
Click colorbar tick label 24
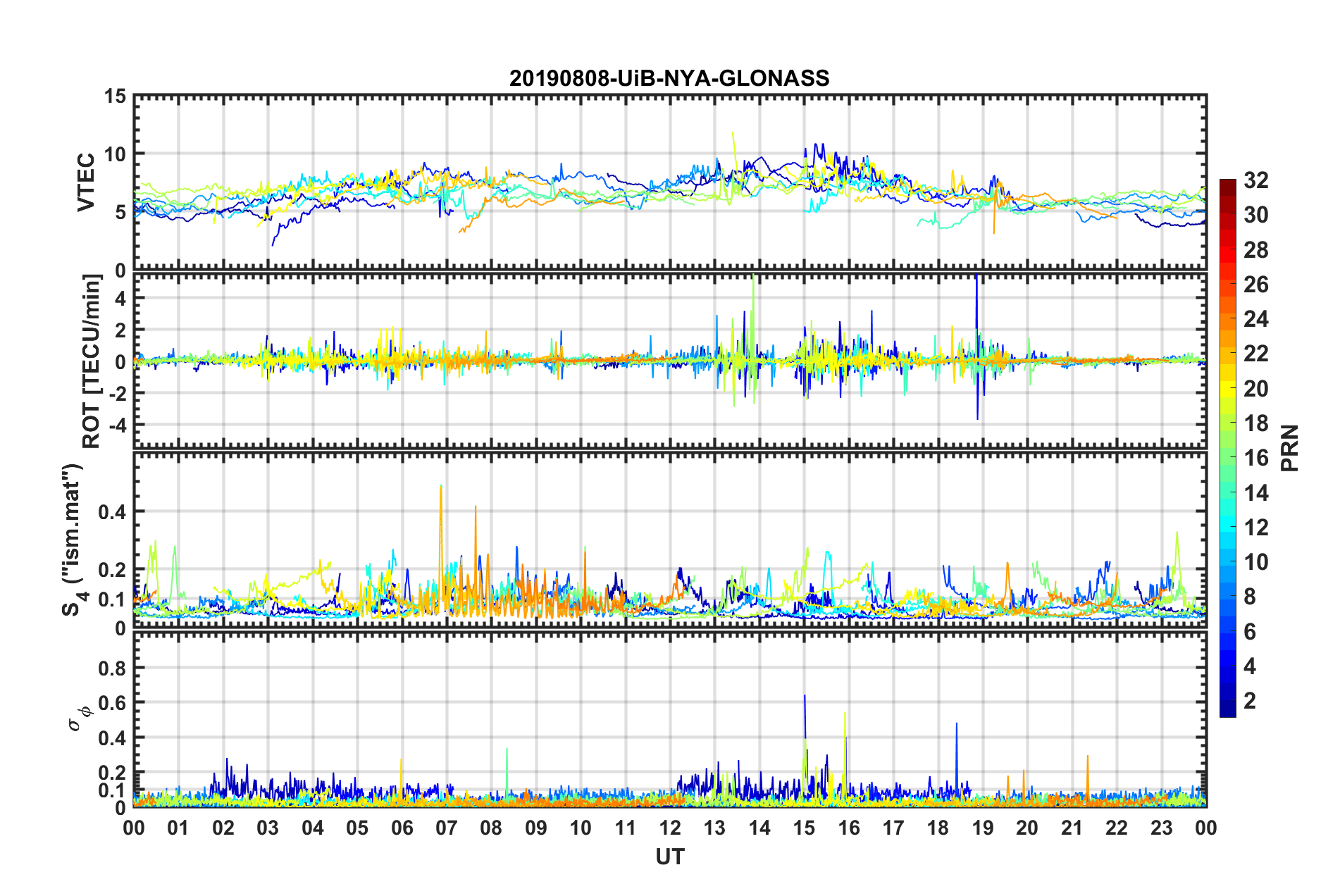pyautogui.click(x=1255, y=319)
